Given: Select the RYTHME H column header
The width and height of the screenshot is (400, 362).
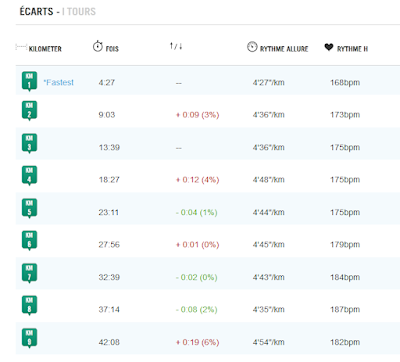Looking at the screenshot, I should 352,49.
